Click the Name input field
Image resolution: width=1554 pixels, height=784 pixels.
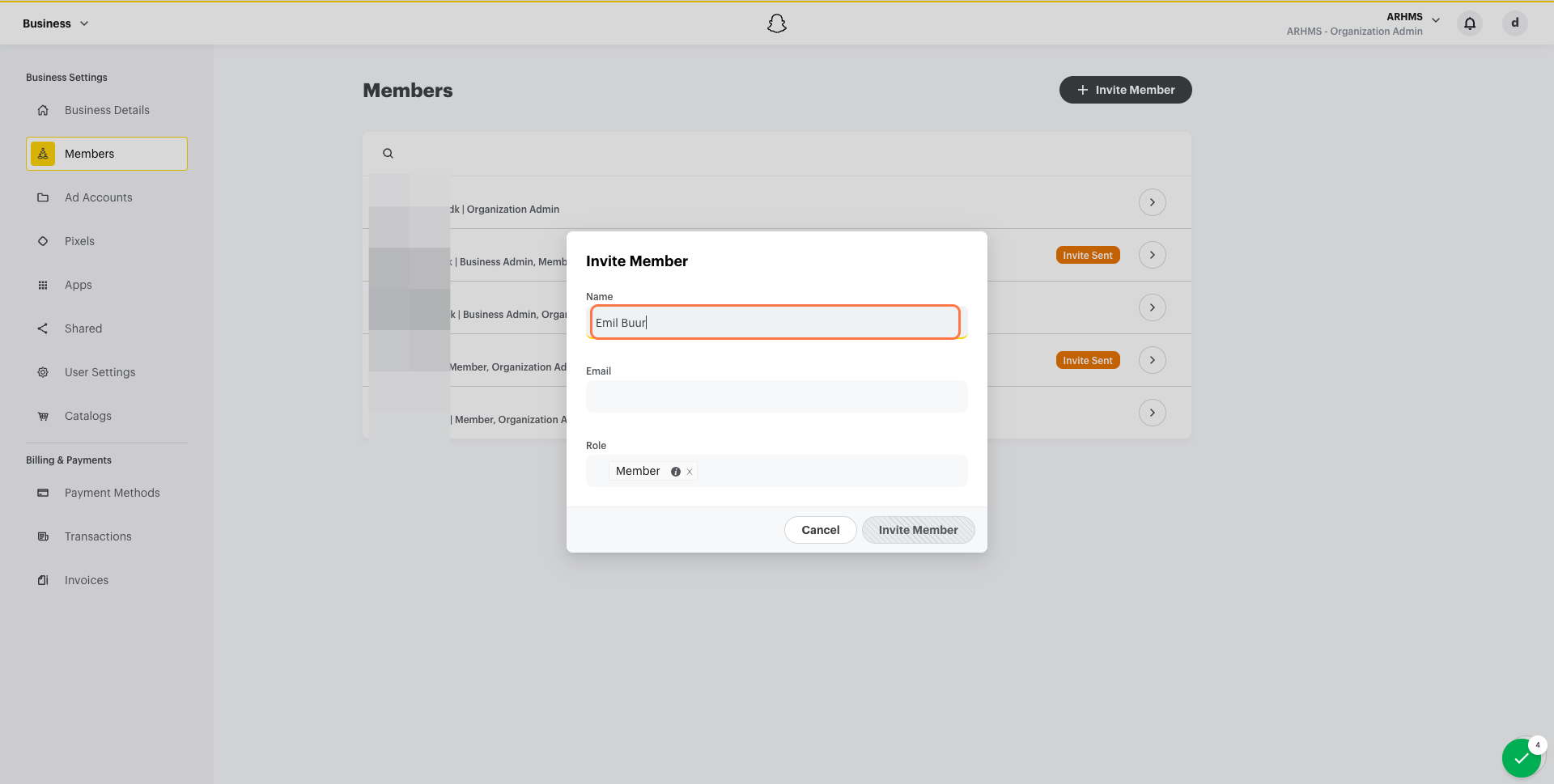(x=775, y=322)
